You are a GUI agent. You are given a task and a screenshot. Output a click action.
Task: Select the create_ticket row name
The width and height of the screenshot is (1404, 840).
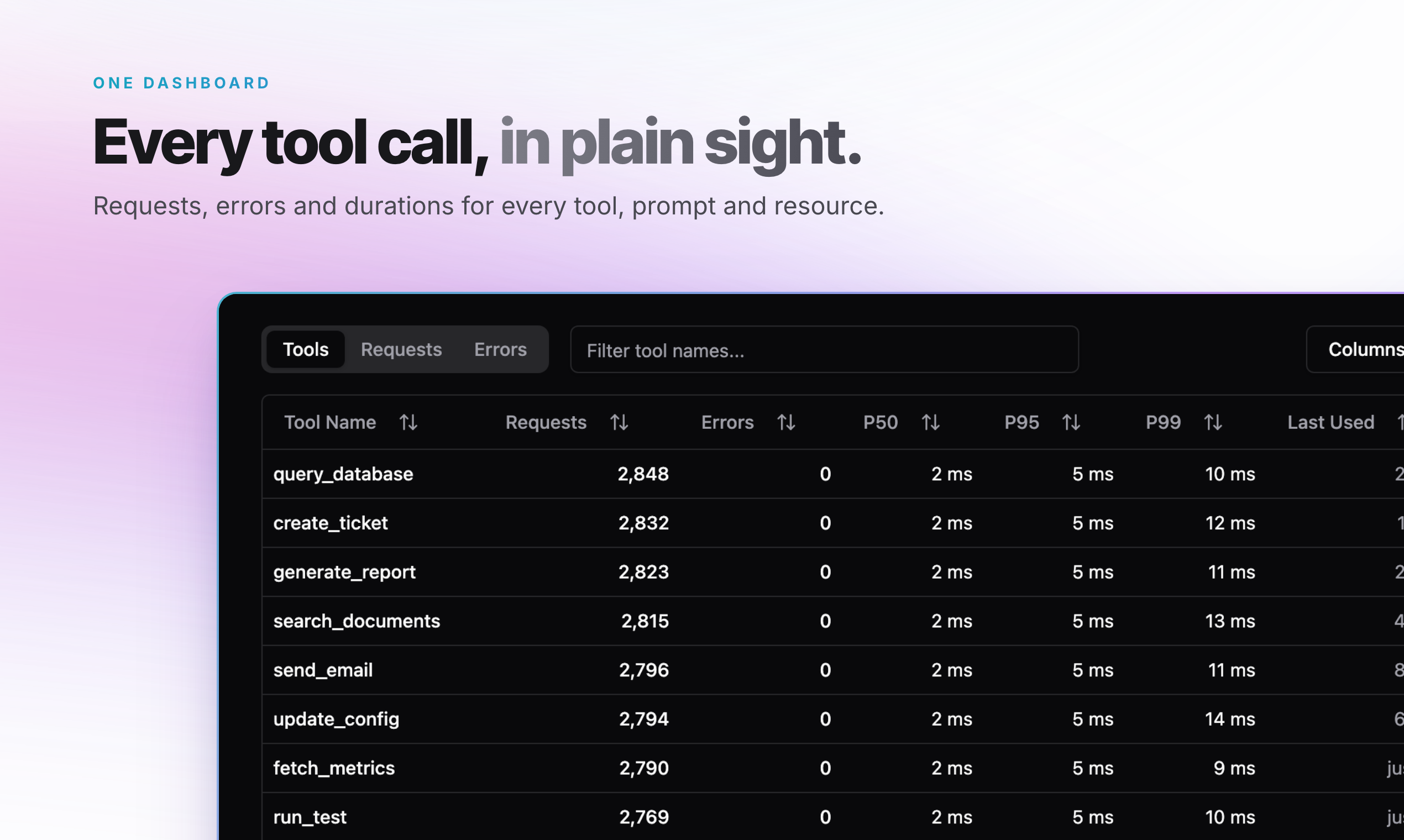331,523
